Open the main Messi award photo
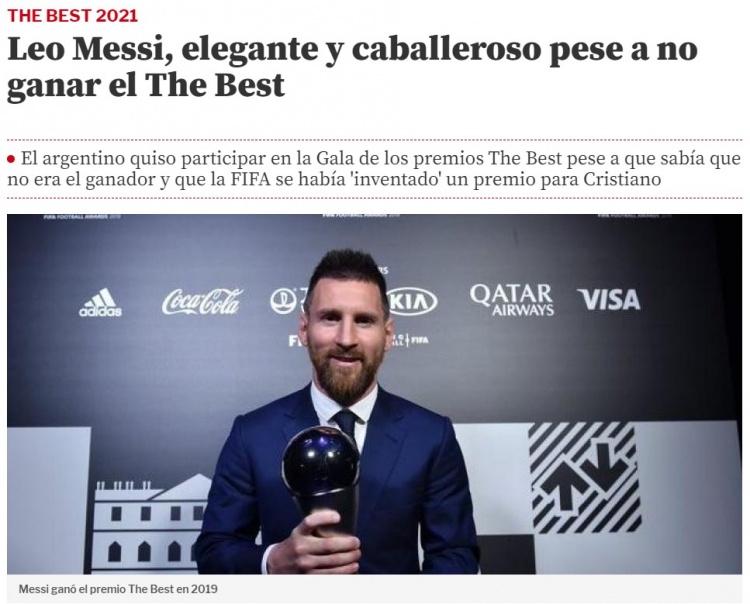 pyautogui.click(x=374, y=394)
